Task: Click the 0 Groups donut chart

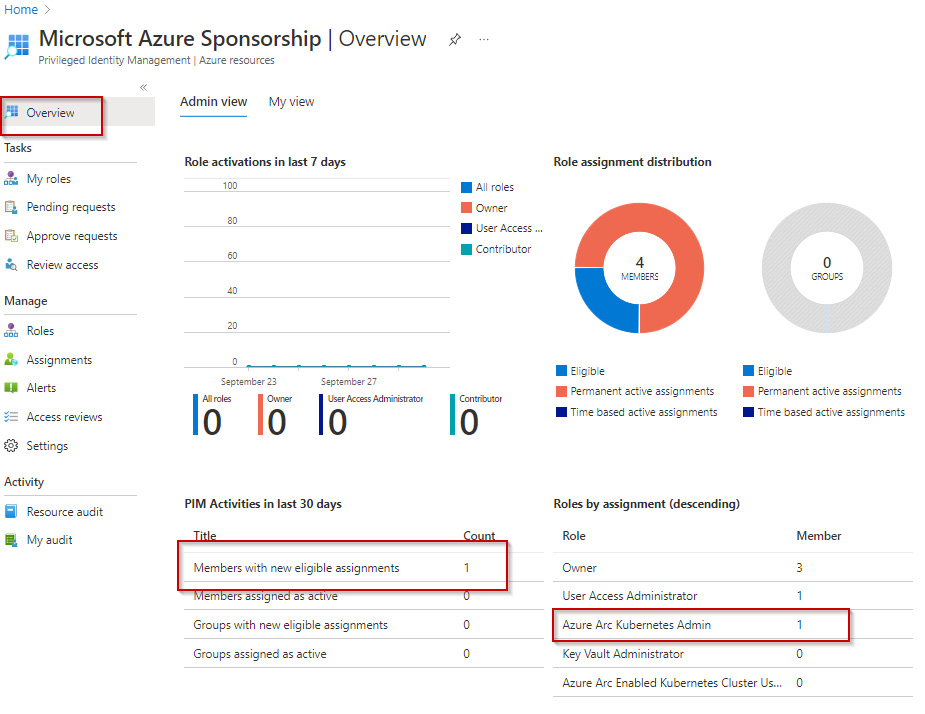Action: click(826, 268)
